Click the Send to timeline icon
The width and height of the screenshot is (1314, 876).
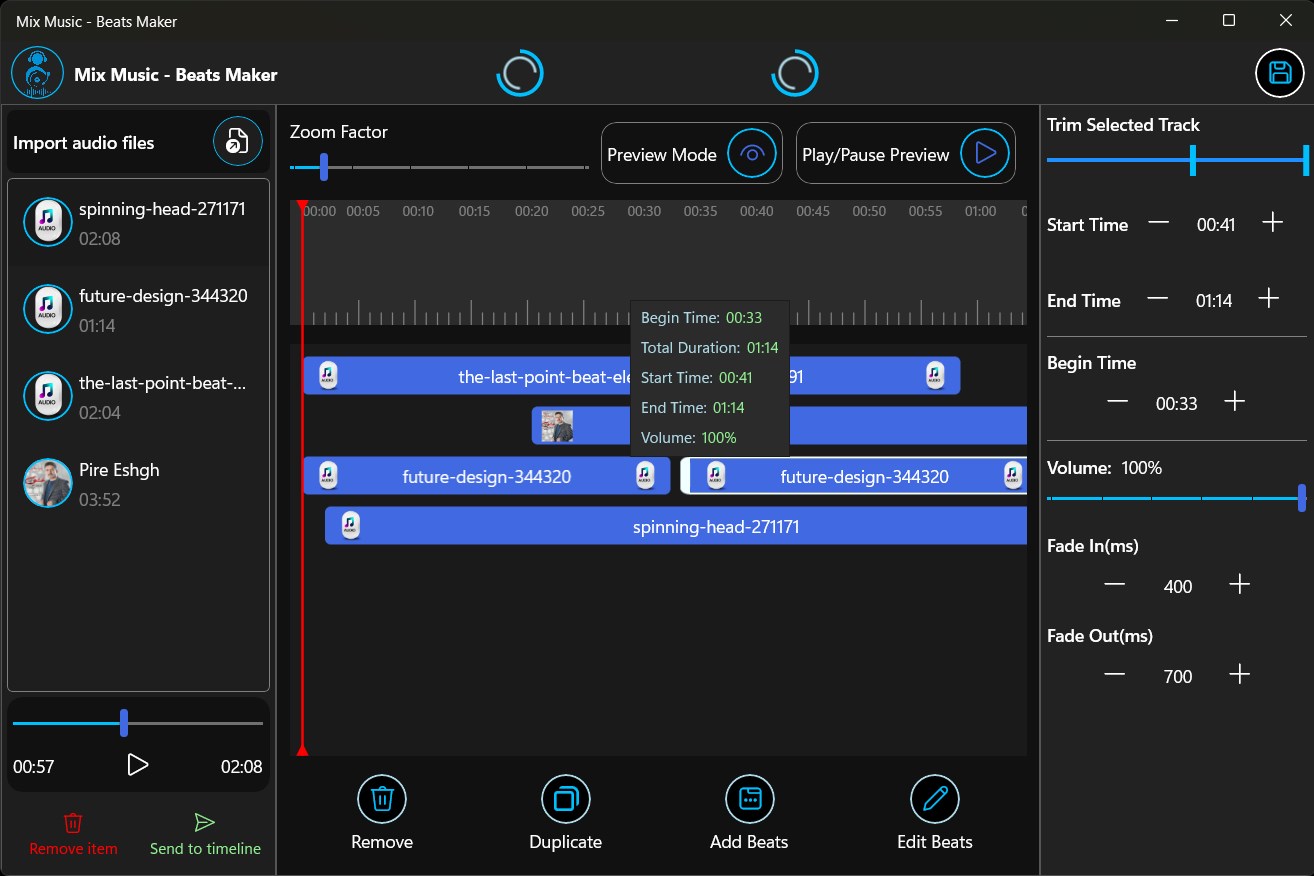coord(204,822)
